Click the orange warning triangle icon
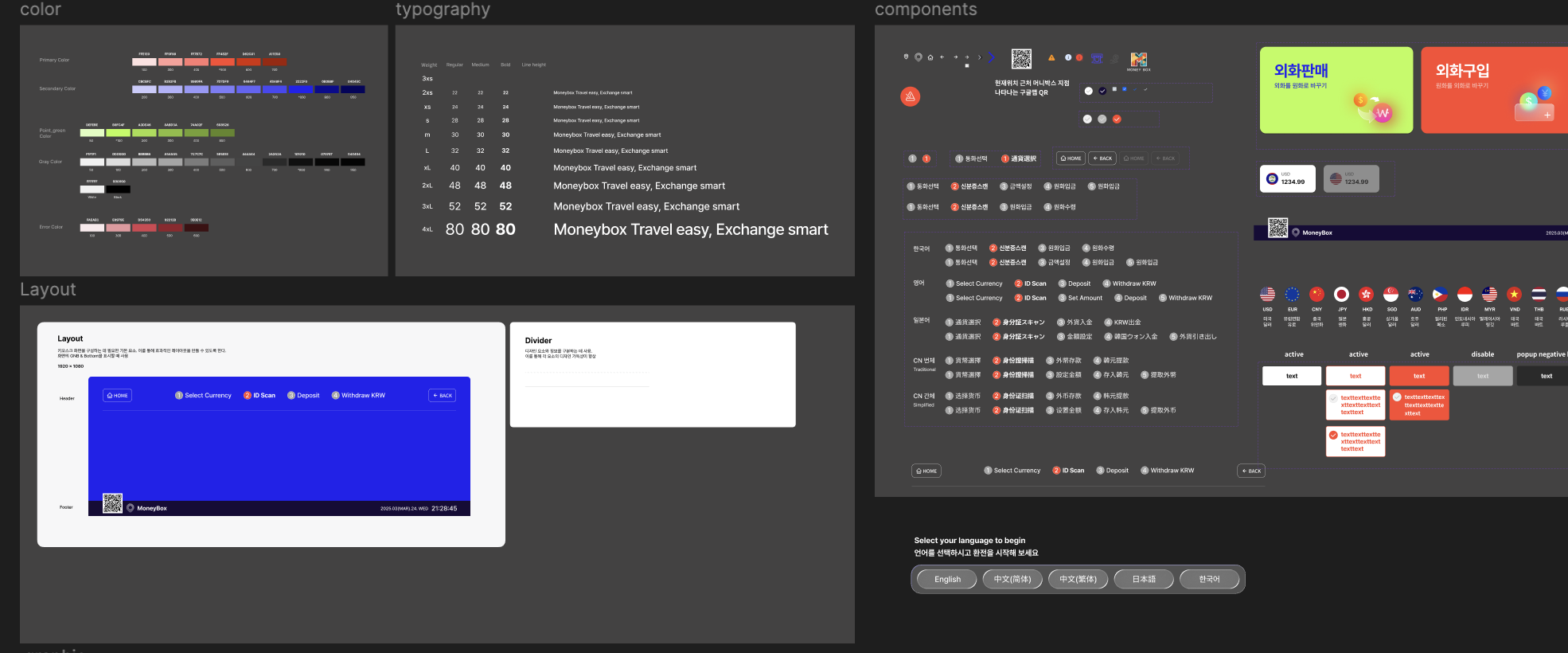The height and width of the screenshot is (653, 1568). 1051,57
